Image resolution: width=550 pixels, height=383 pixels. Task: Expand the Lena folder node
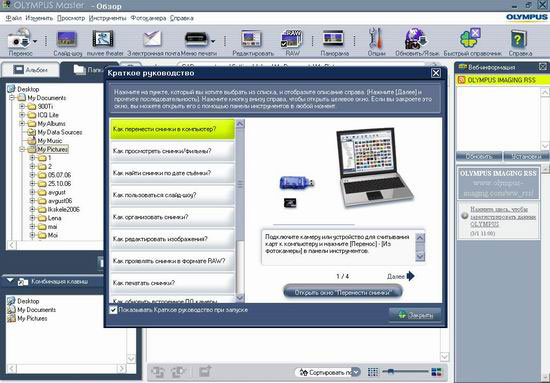33,218
